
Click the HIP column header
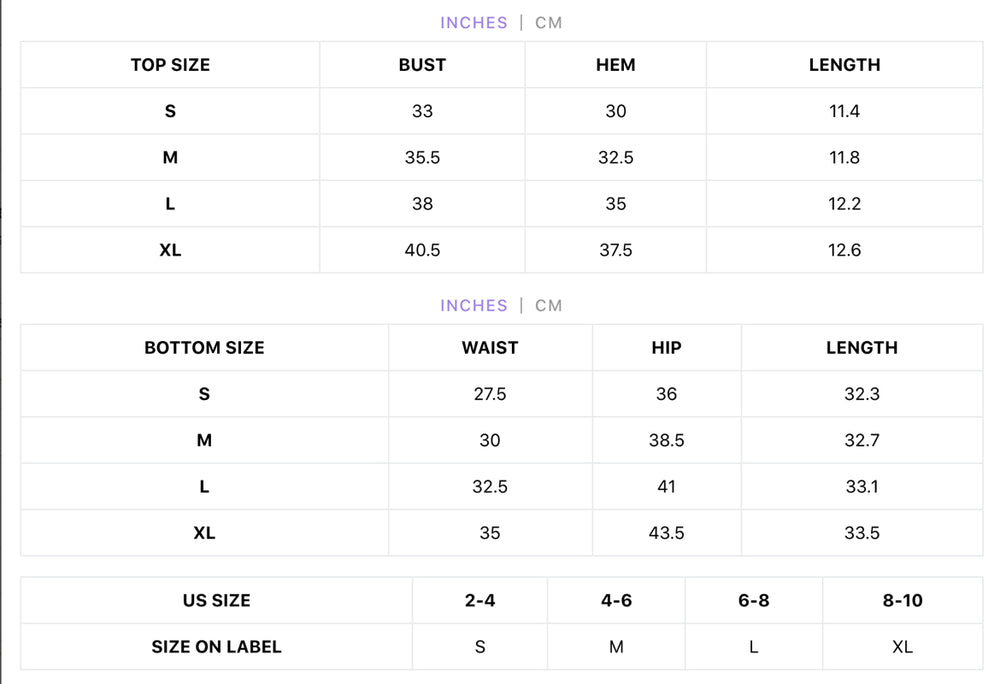666,348
